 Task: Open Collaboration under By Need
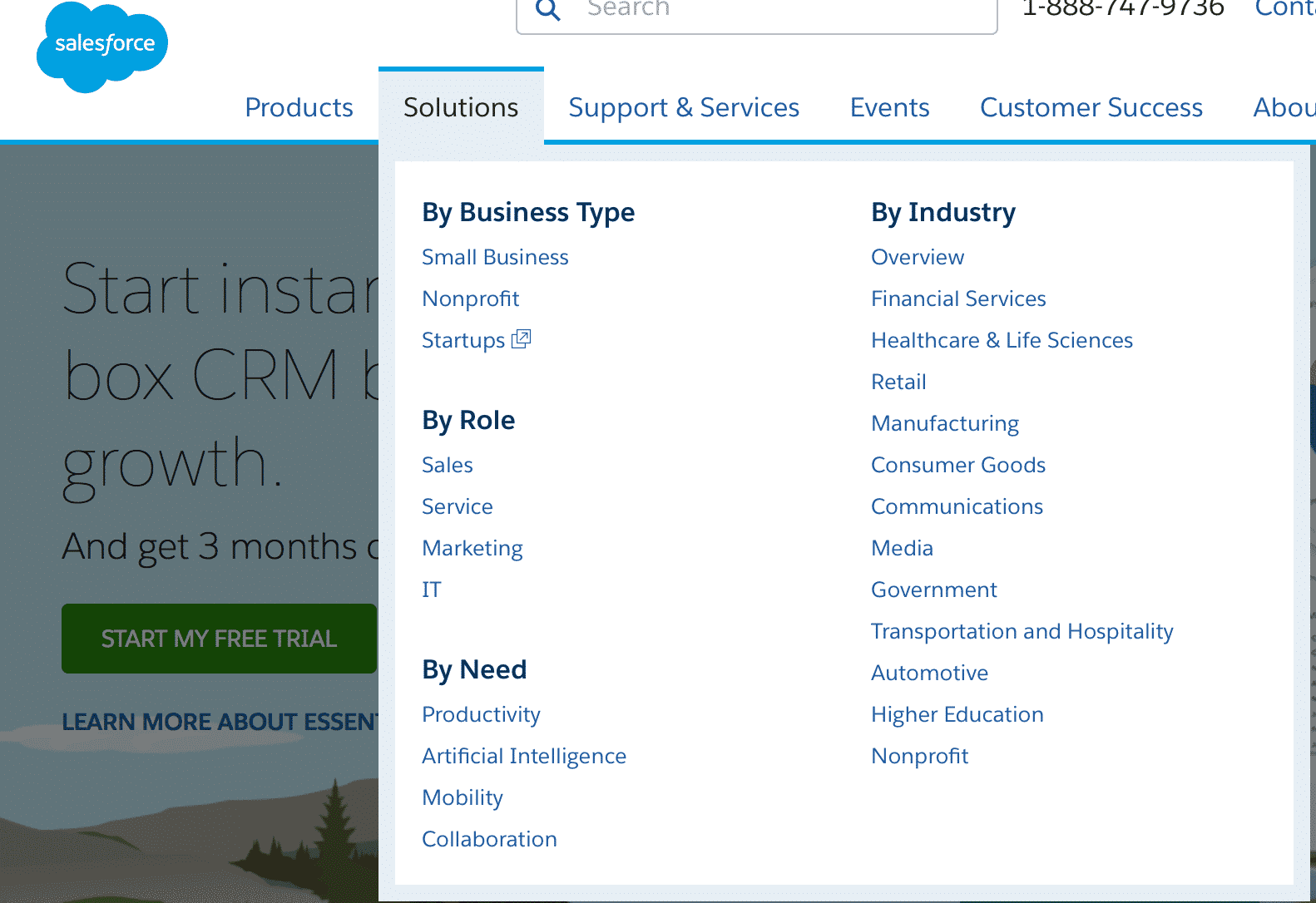(x=489, y=839)
